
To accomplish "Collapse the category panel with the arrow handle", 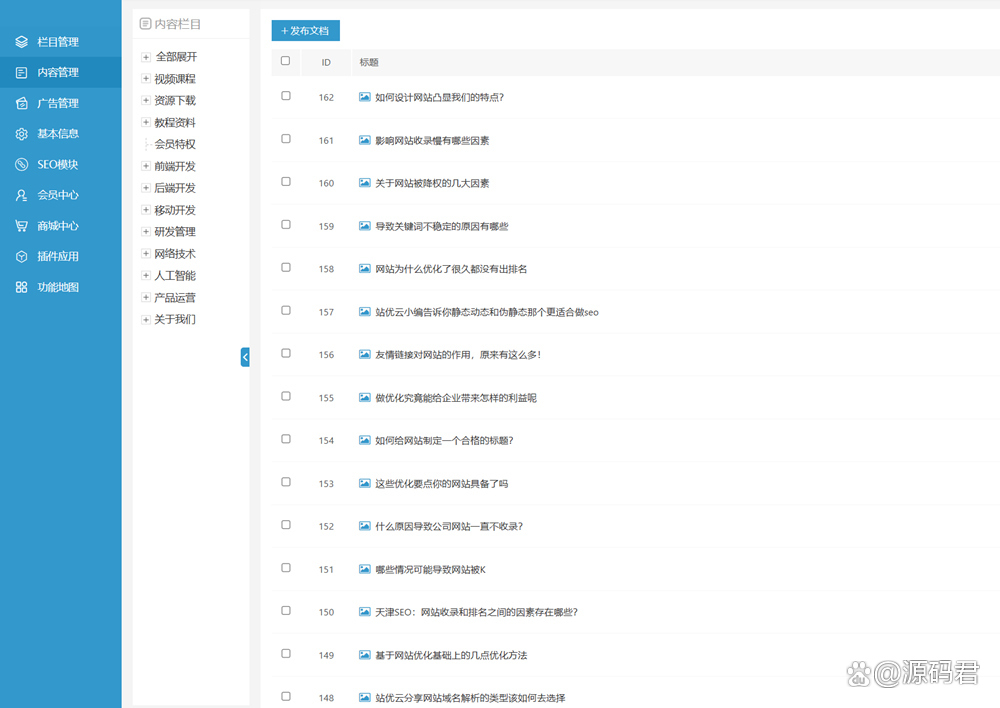I will click(x=245, y=357).
